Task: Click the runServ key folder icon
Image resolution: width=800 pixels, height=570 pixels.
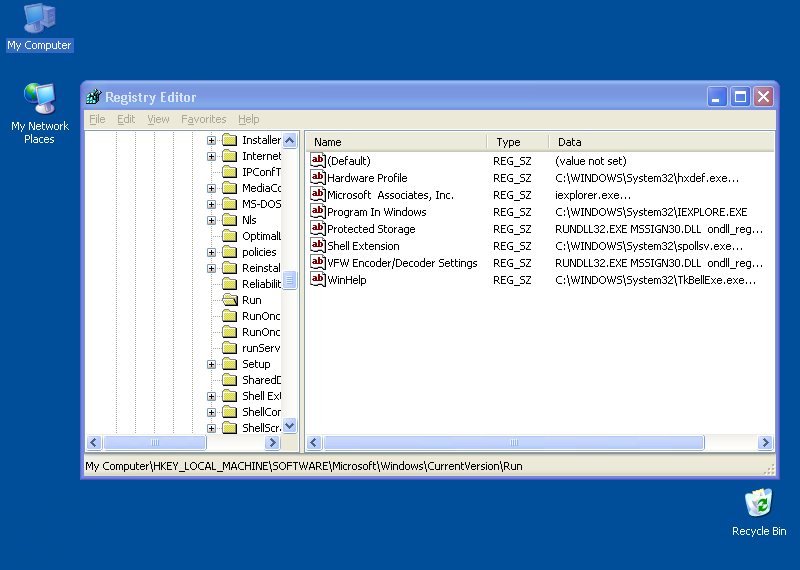Action: coord(230,348)
